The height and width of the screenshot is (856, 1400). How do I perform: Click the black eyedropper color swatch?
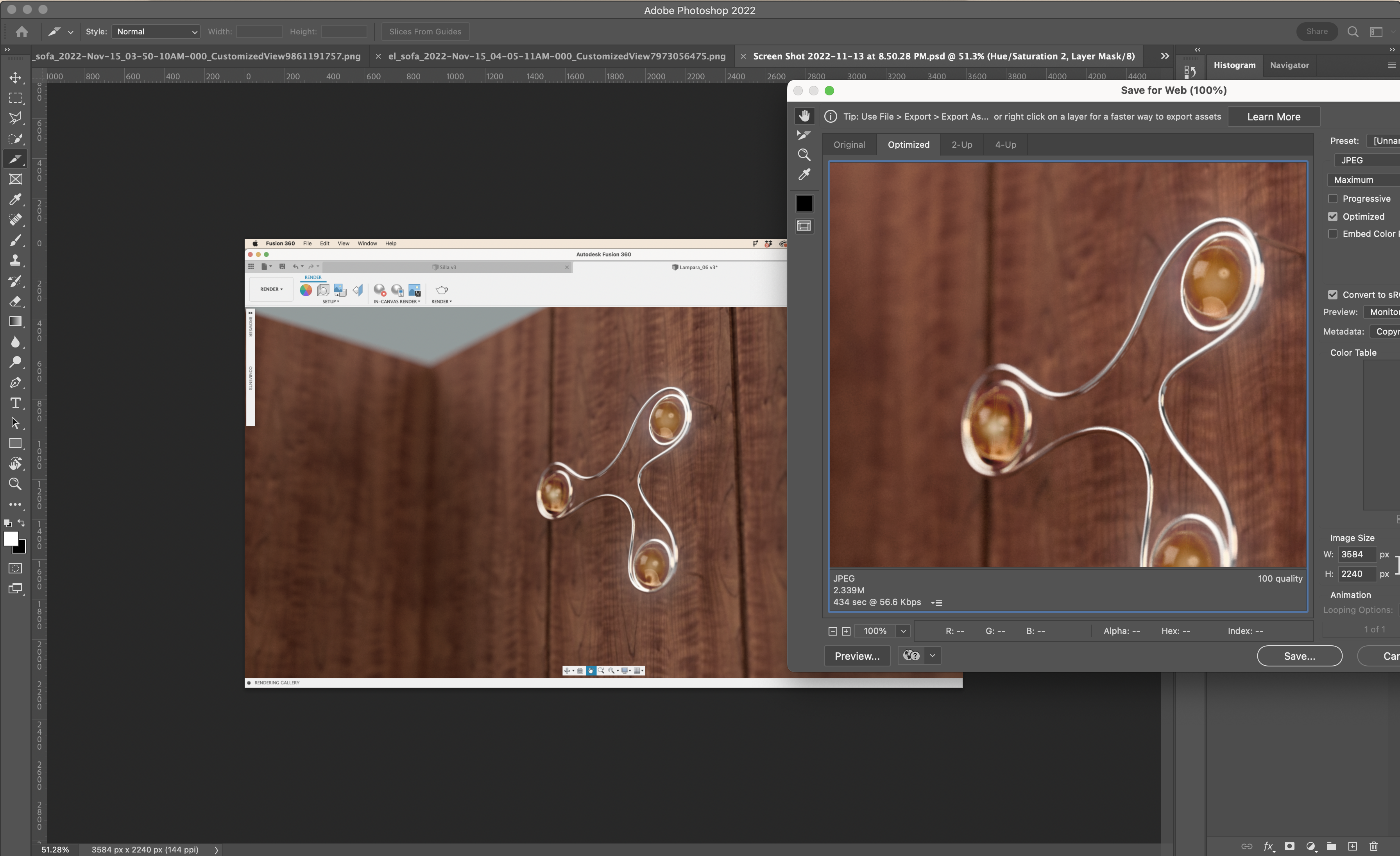click(x=804, y=204)
